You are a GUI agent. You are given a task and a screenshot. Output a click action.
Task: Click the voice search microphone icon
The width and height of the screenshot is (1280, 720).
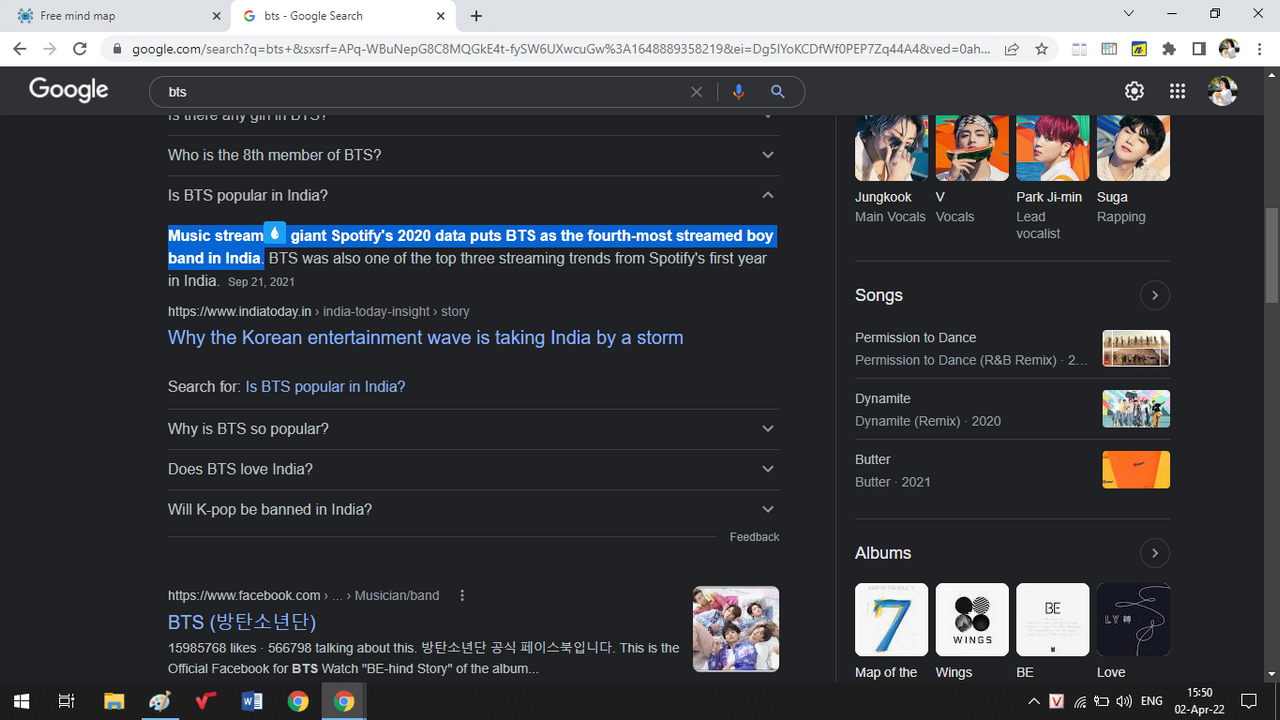coord(738,92)
